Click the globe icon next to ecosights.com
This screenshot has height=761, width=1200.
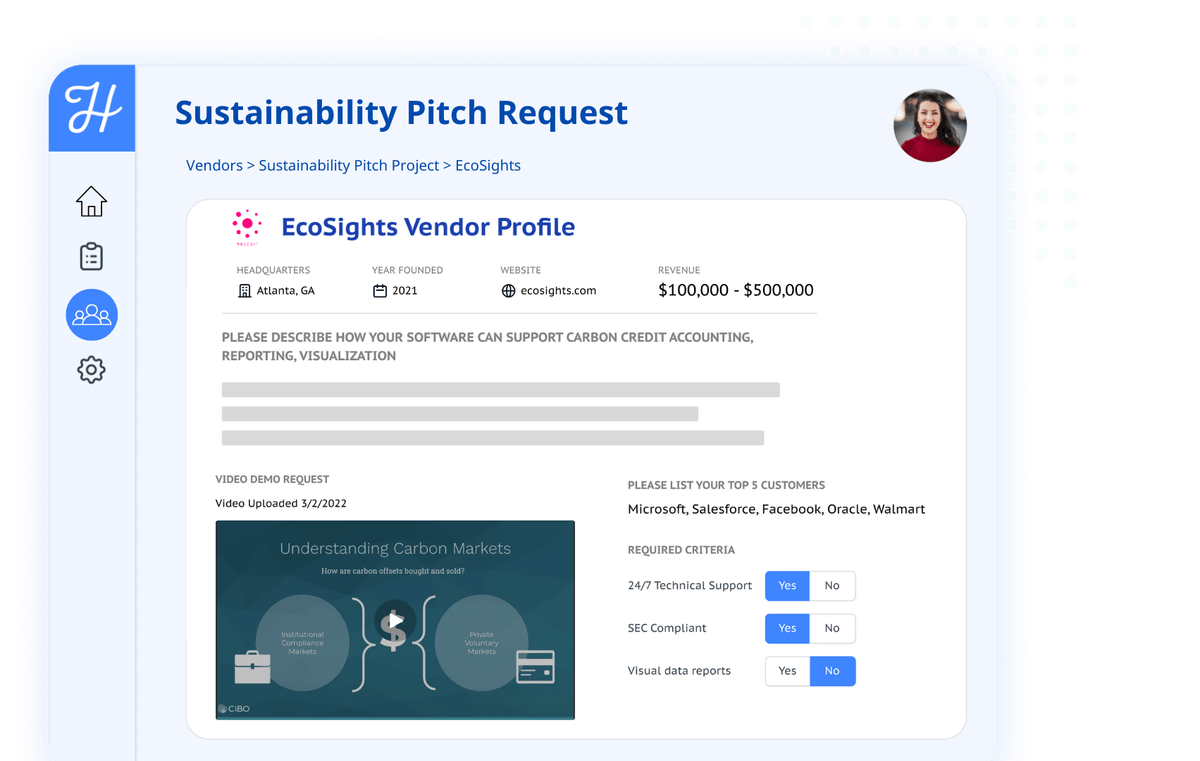point(509,290)
